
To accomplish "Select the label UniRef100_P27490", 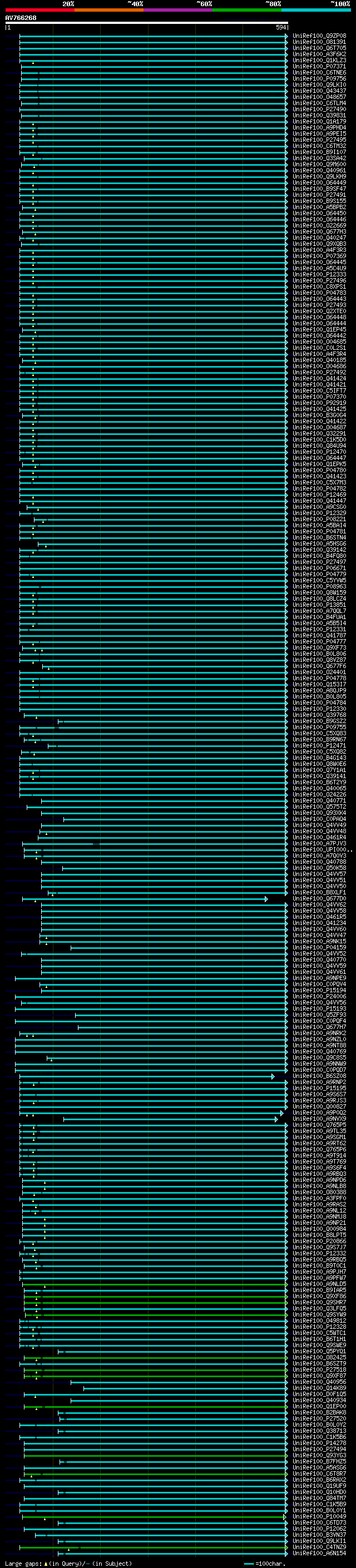I will tap(319, 110).
